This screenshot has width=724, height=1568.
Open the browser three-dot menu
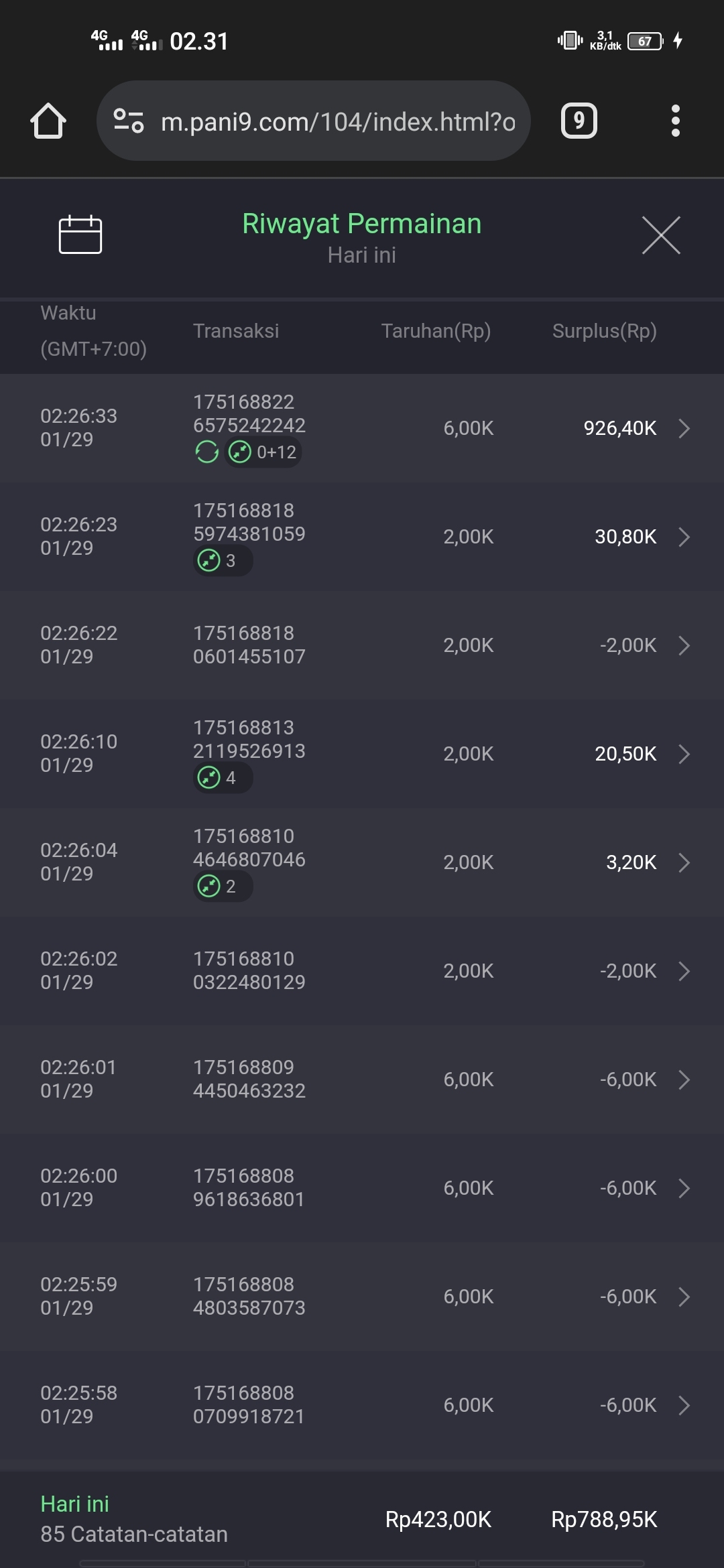pyautogui.click(x=675, y=121)
